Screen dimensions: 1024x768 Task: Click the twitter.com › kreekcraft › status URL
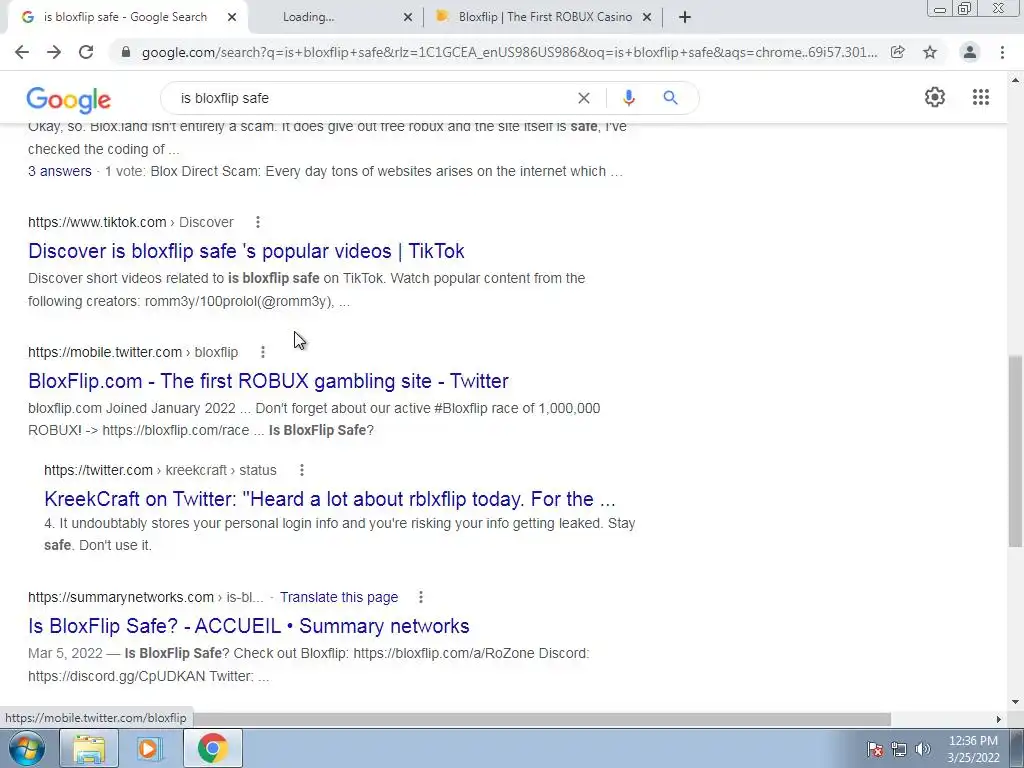coord(160,470)
